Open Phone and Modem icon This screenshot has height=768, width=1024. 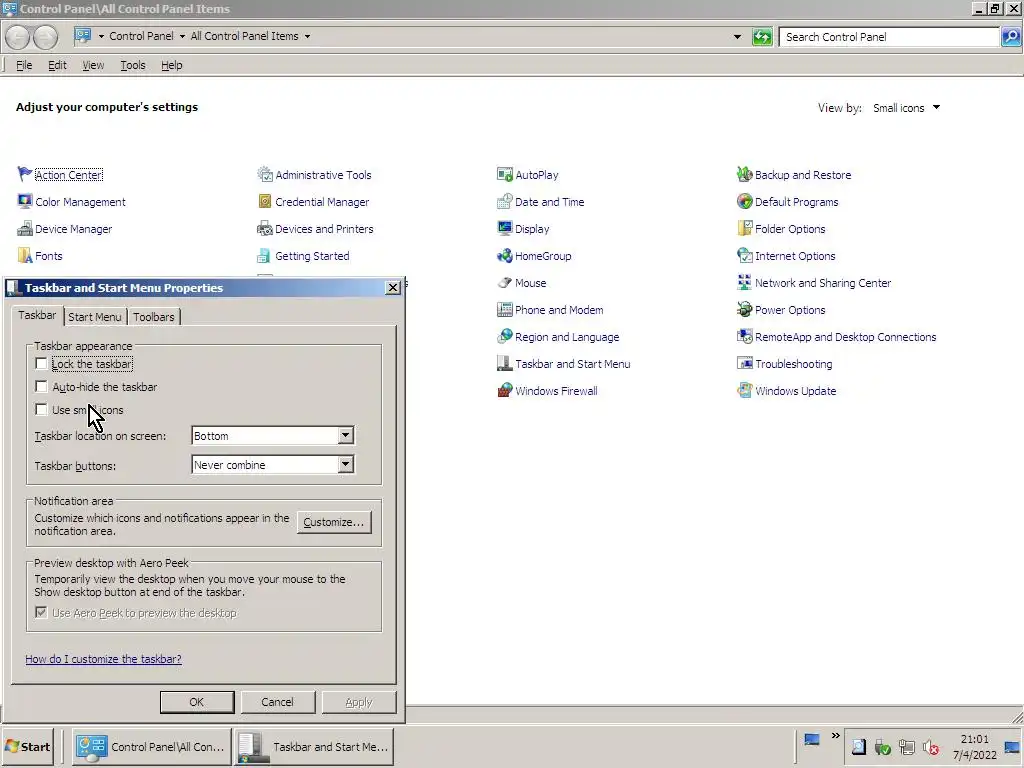coord(504,310)
